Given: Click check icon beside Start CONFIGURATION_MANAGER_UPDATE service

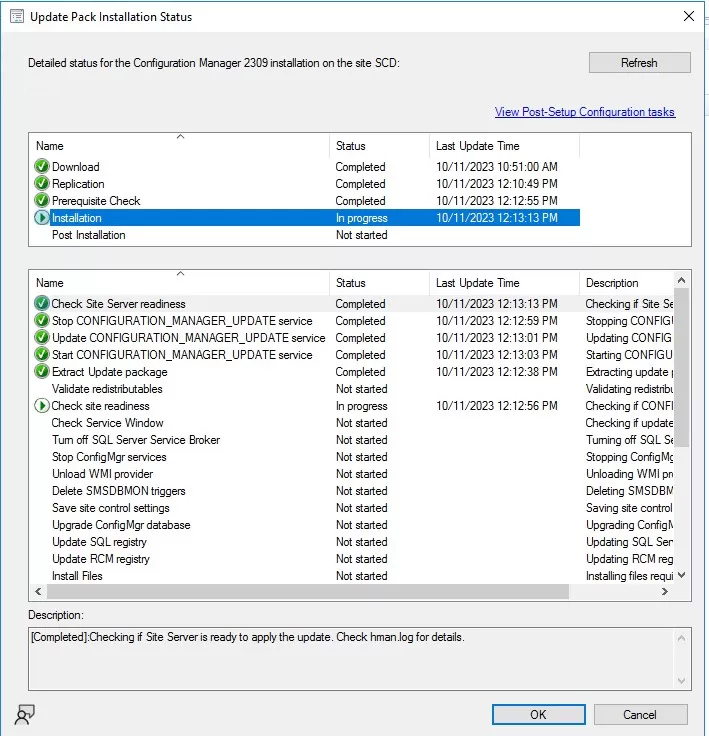Looking at the screenshot, I should [x=42, y=354].
